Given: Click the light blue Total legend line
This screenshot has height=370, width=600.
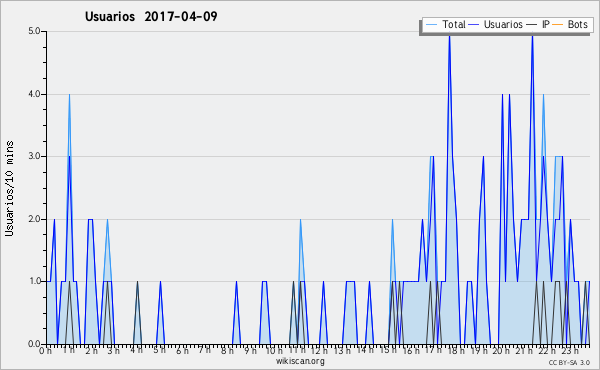Looking at the screenshot, I should pyautogui.click(x=431, y=25).
